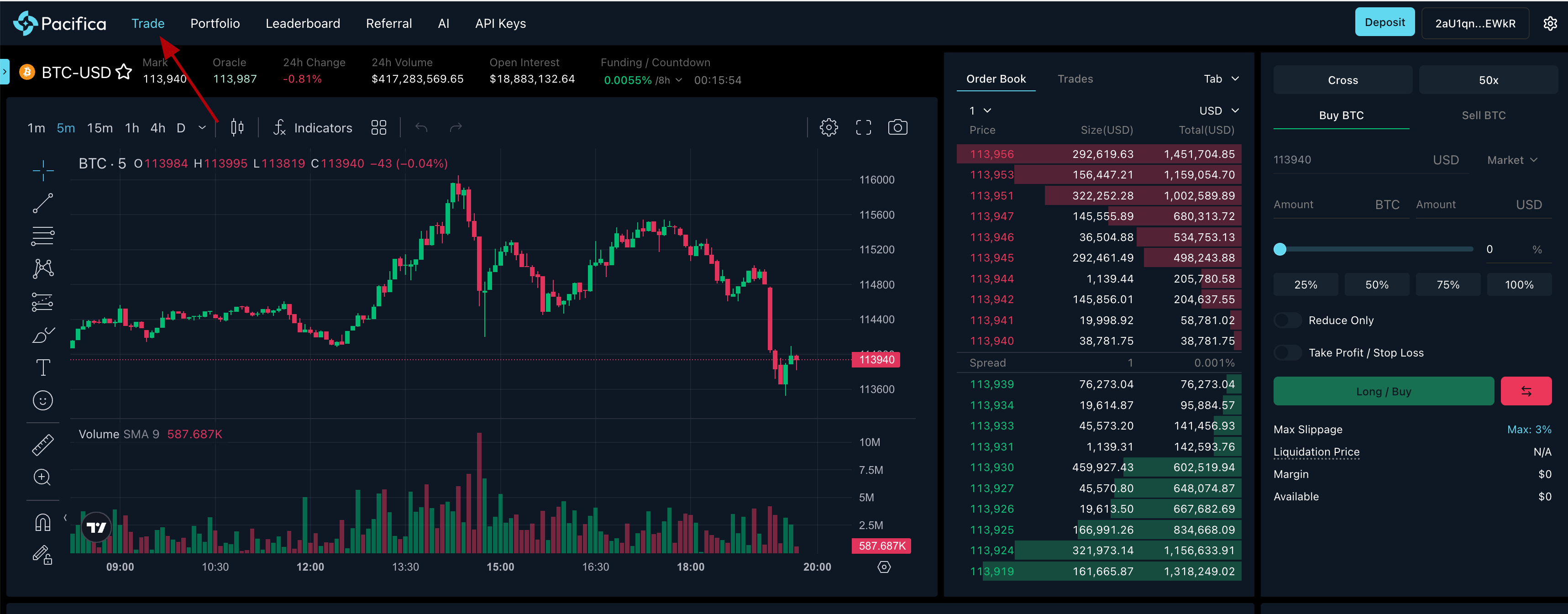The width and height of the screenshot is (1568, 614).
Task: Favorite BTC-USD with the star icon
Action: [x=124, y=72]
